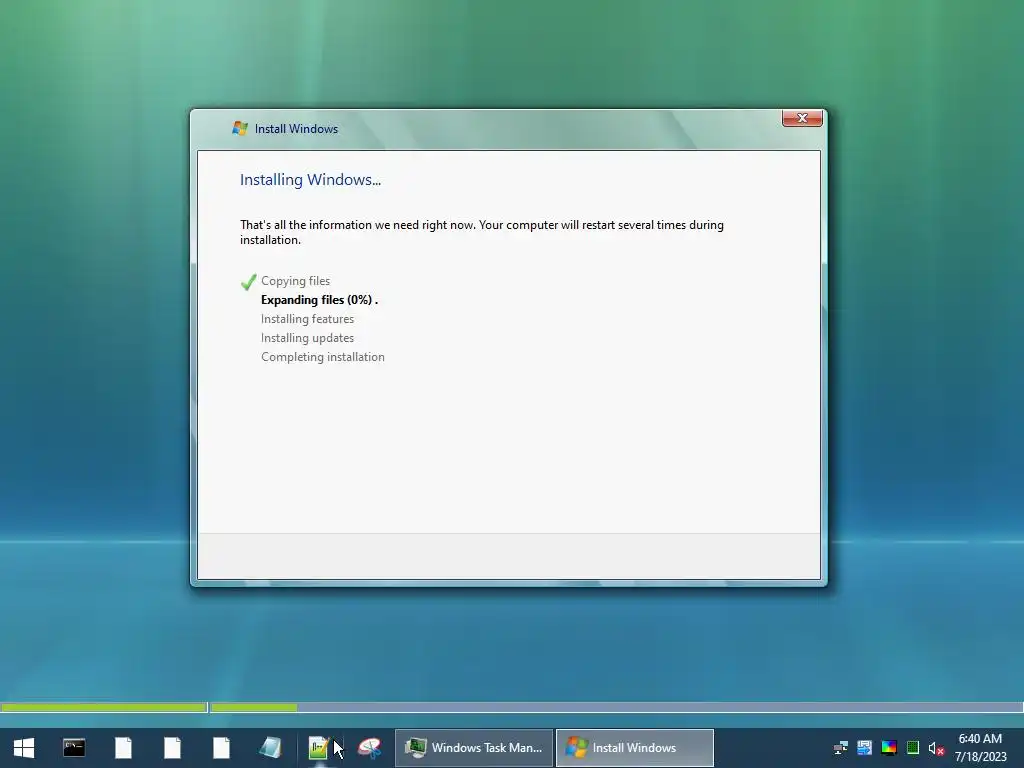Viewport: 1024px width, 768px height.
Task: Select the 'Installing features' step text
Action: 307,319
